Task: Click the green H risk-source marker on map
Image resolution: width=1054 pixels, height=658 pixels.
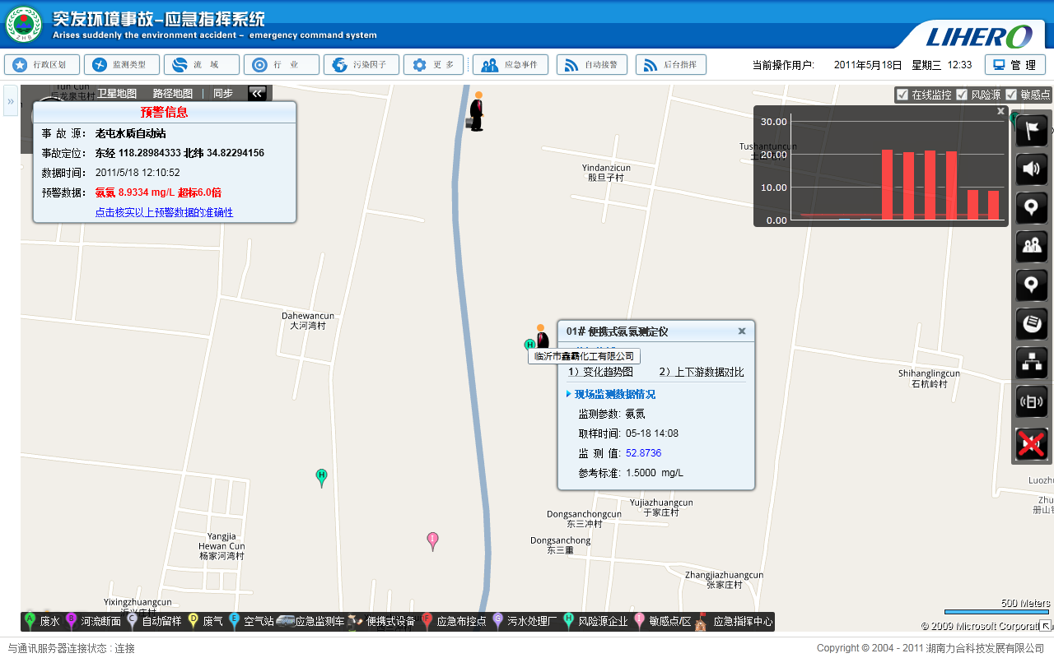Action: tap(321, 478)
